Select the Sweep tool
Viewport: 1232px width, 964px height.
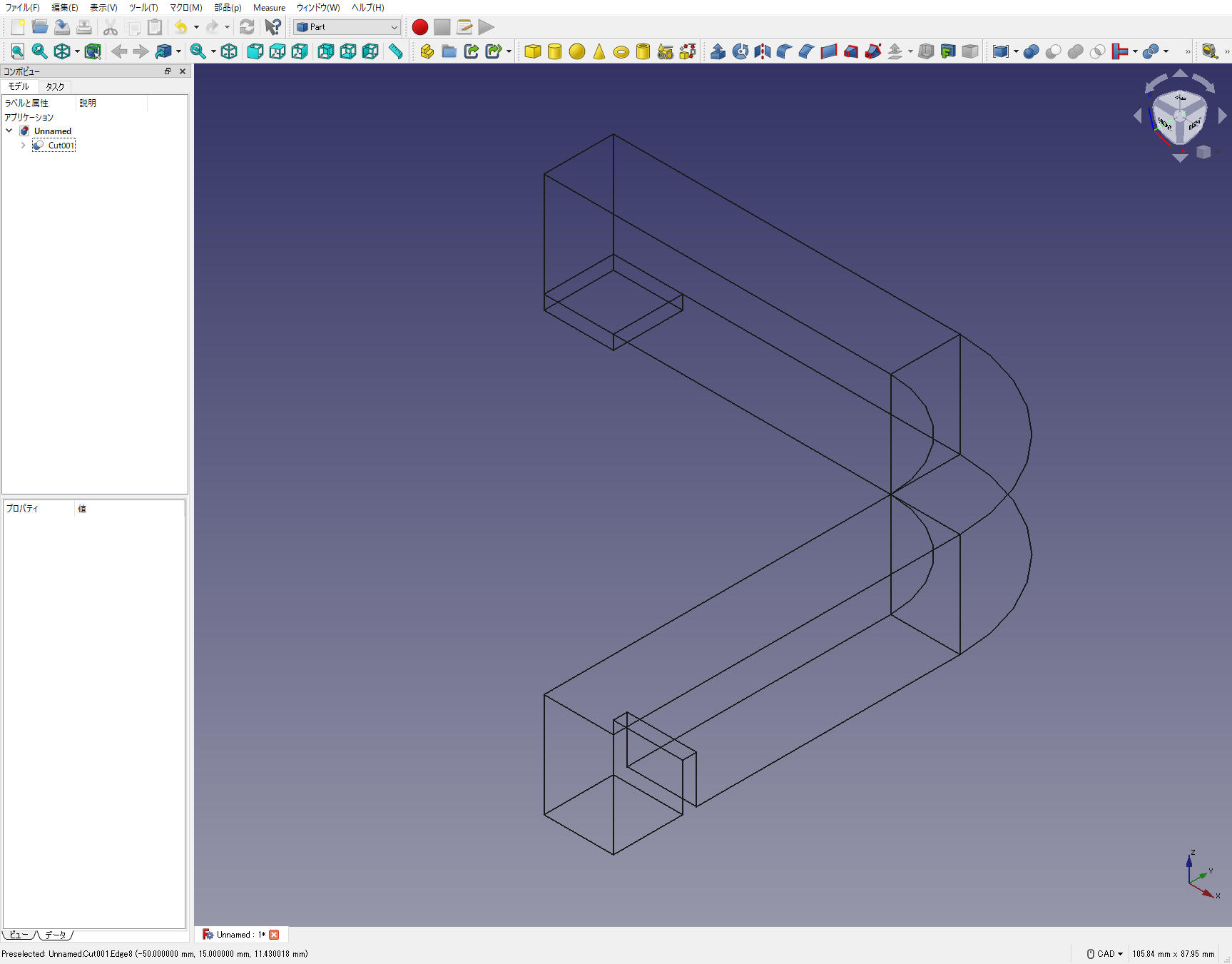(x=873, y=51)
